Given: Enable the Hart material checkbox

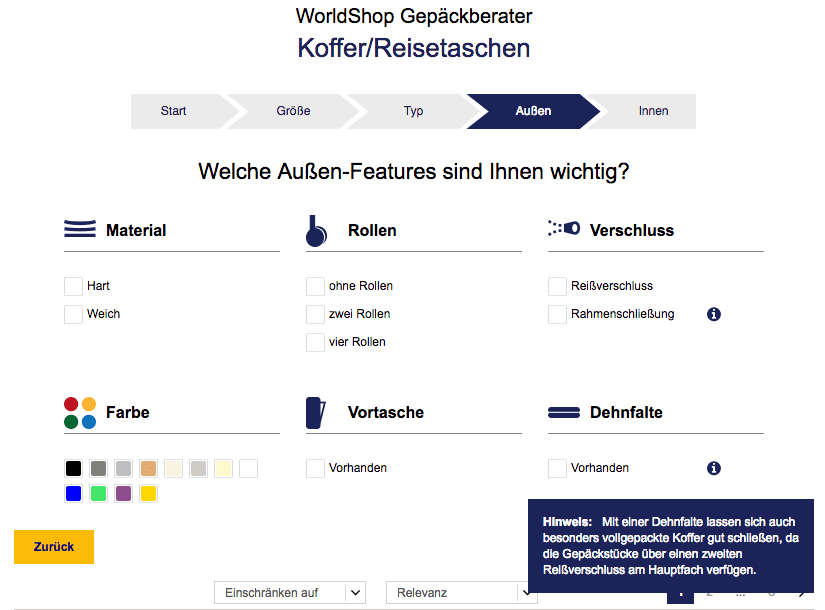Looking at the screenshot, I should [72, 286].
